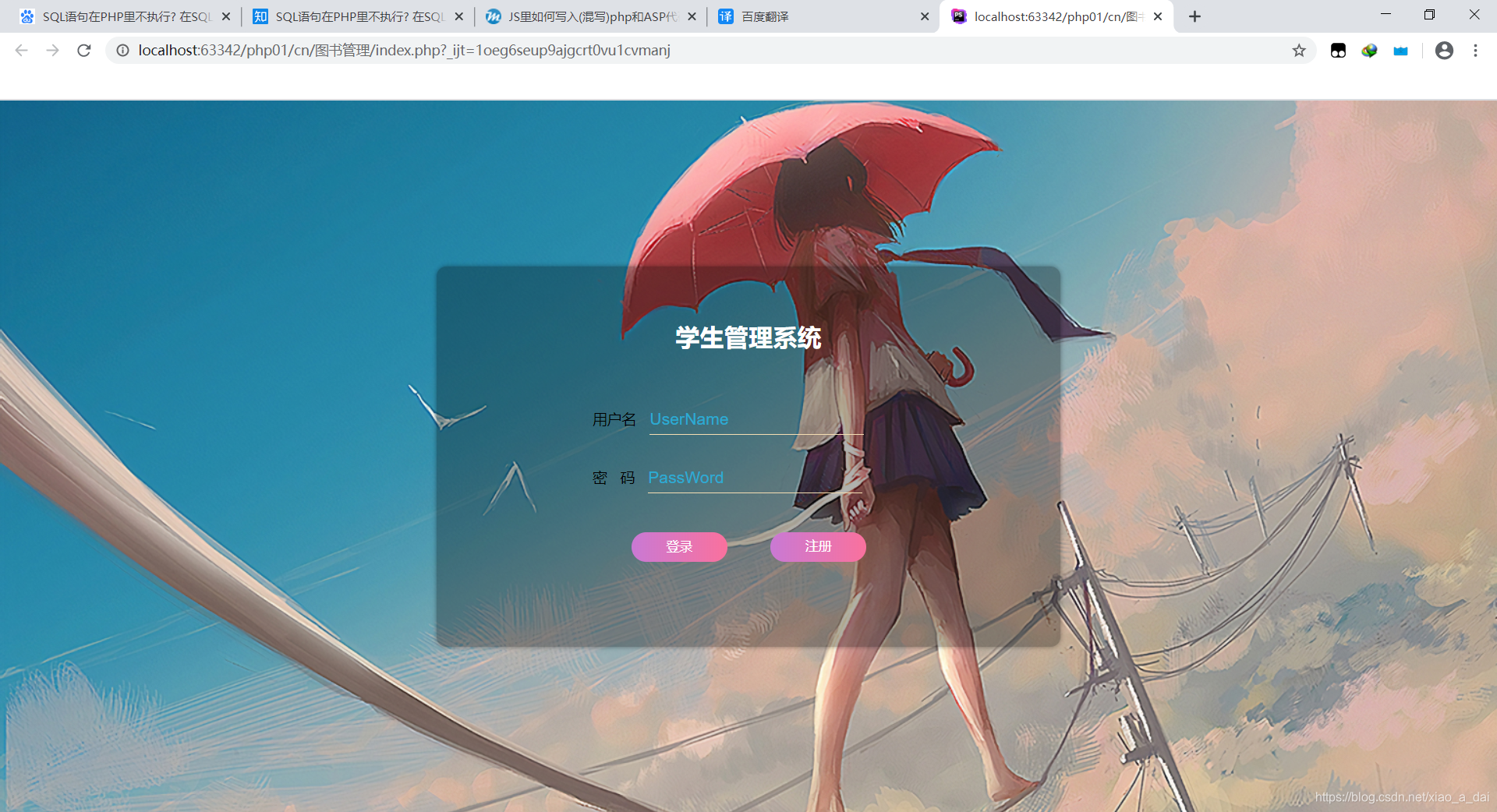Screen dimensions: 1497x812
Task: Open the Chrome three-dot menu
Action: pyautogui.click(x=1475, y=51)
